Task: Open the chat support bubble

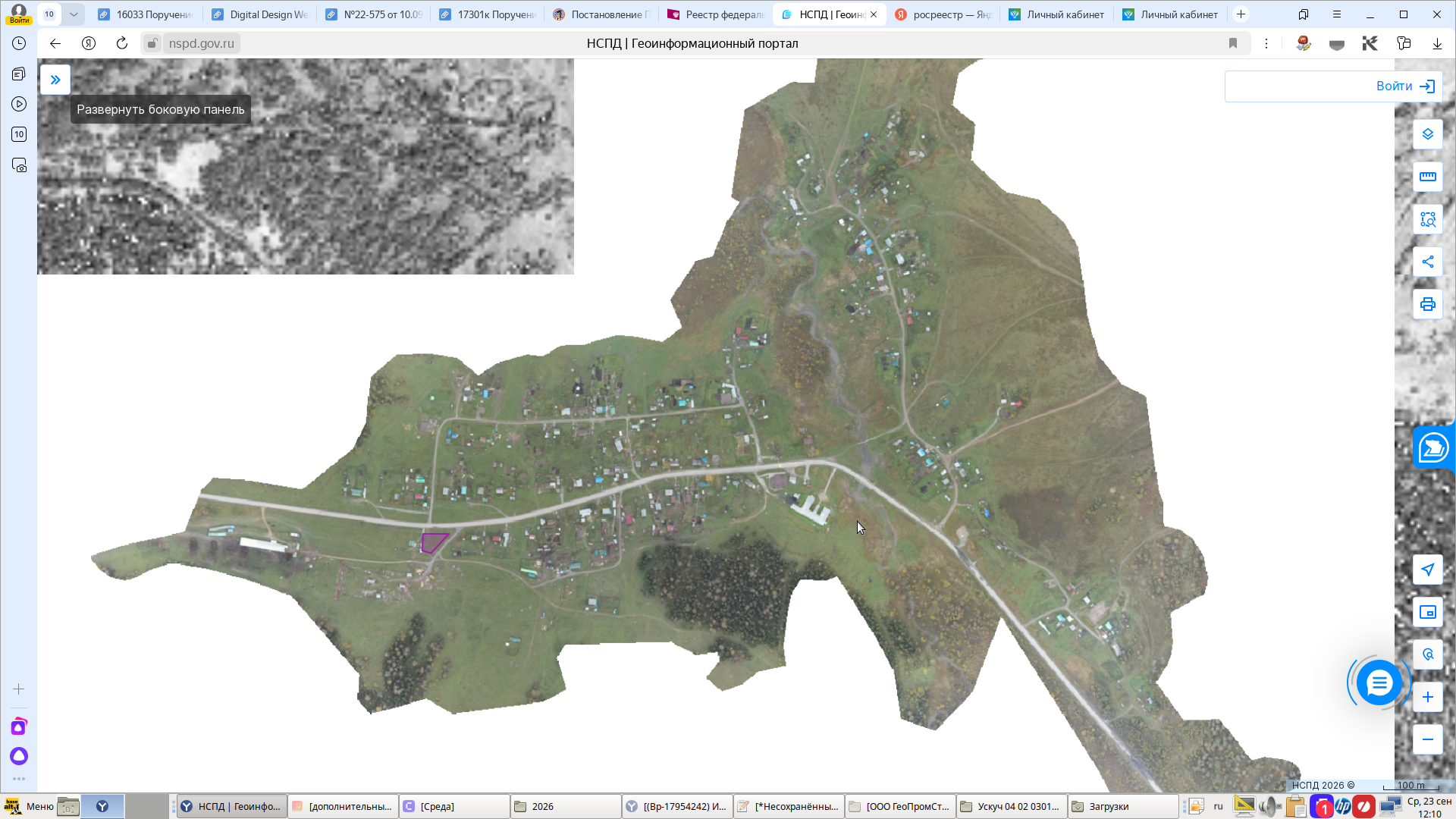Action: (1379, 683)
